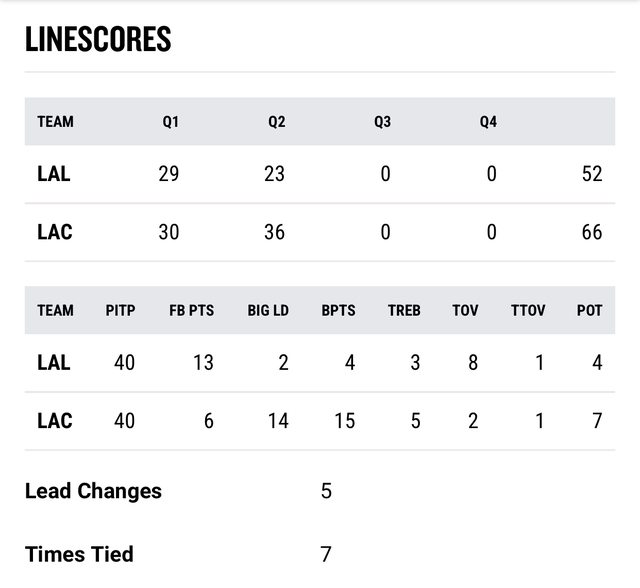Click the LINESCORES heading
Image resolution: width=640 pixels, height=588 pixels.
coord(98,39)
